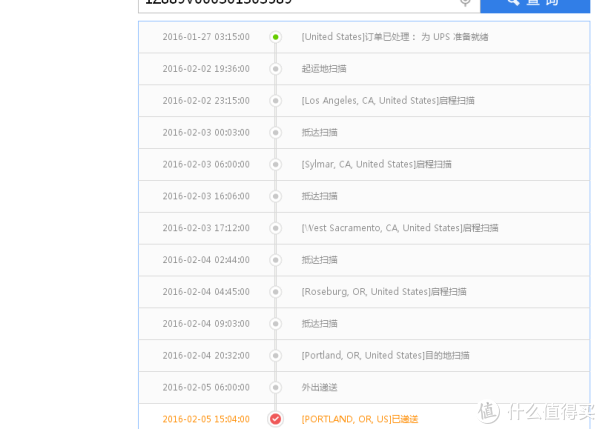Click timeline dot for 2016-02-04 09:03:00
The image size is (600, 429).
click(276, 324)
